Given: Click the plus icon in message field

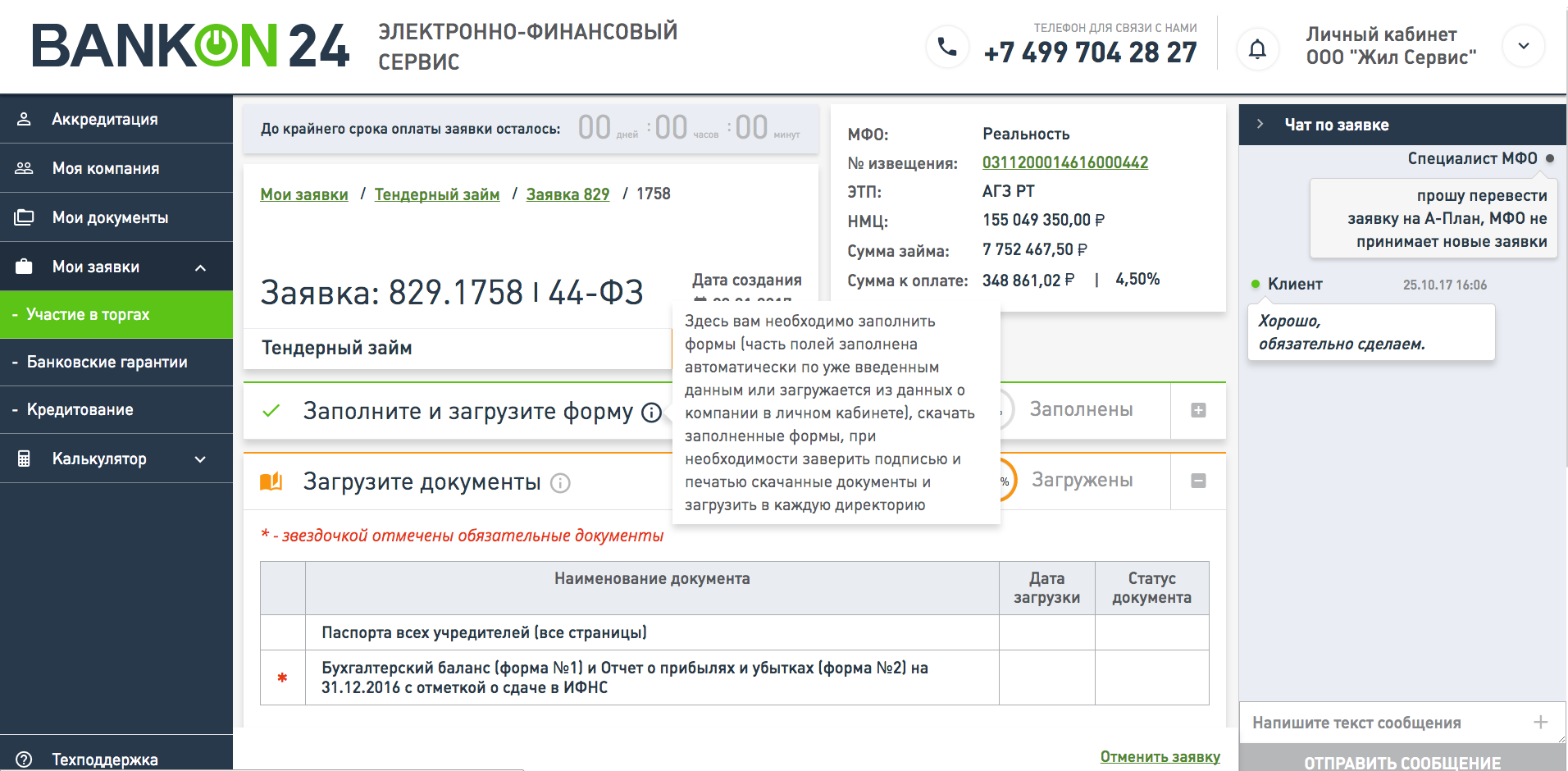Looking at the screenshot, I should 1540,722.
